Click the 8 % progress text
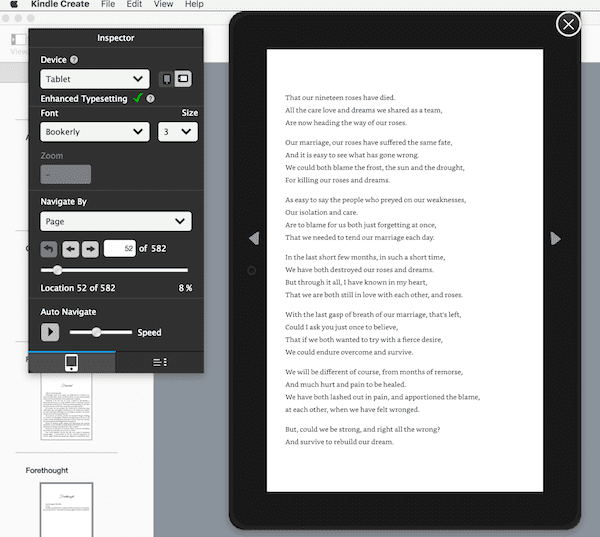 coord(185,288)
